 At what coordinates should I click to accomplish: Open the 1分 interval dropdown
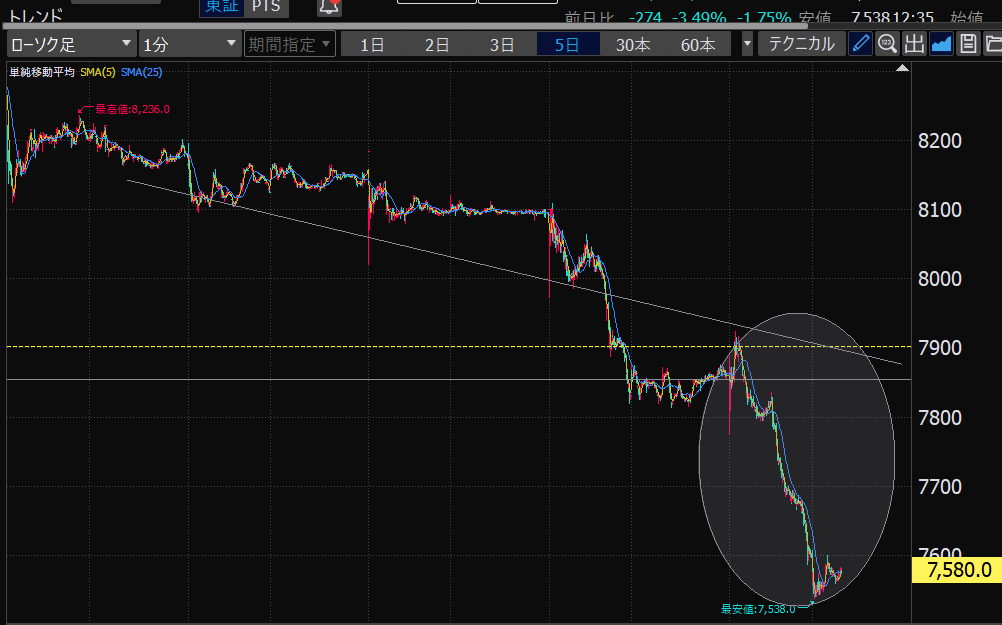pyautogui.click(x=189, y=44)
